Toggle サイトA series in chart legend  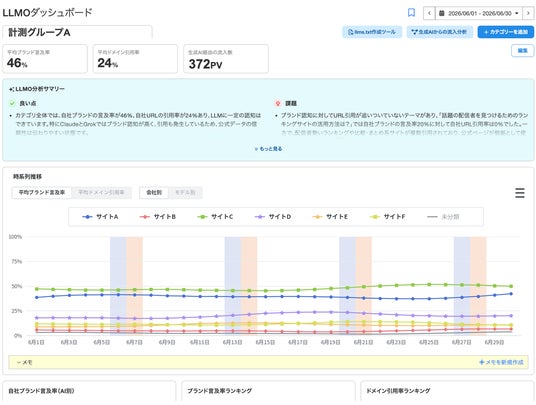tap(100, 217)
